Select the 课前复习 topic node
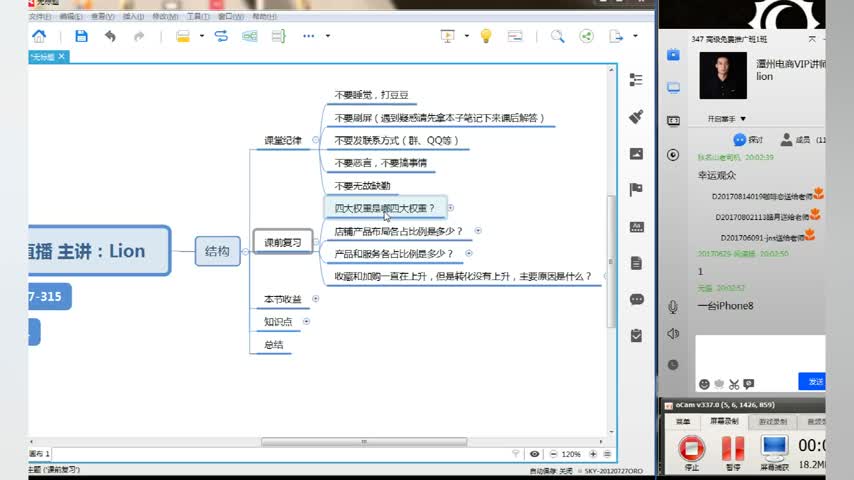 tap(283, 242)
